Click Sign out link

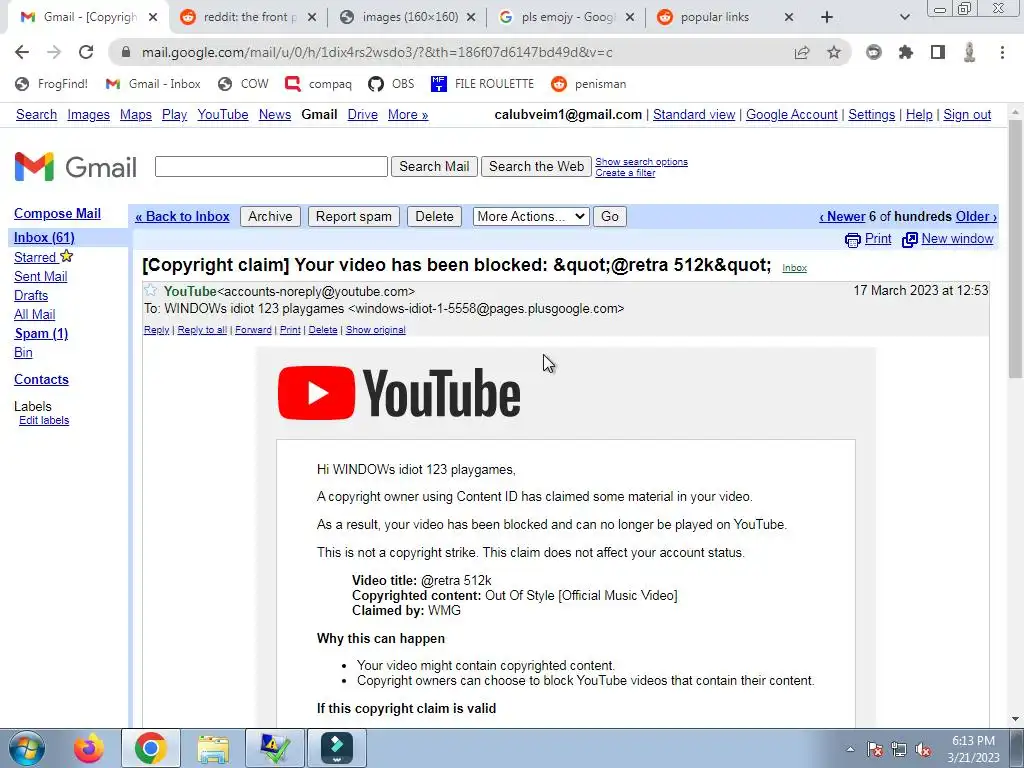967,114
